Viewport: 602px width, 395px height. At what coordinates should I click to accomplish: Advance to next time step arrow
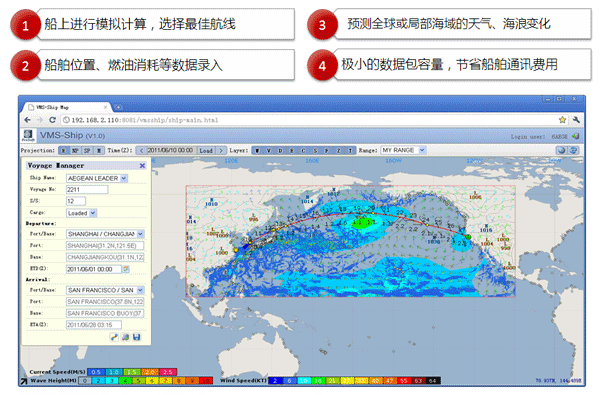221,150
